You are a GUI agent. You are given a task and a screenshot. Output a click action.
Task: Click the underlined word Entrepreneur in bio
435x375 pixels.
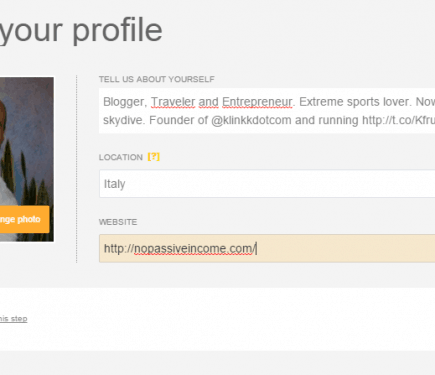[x=257, y=102]
